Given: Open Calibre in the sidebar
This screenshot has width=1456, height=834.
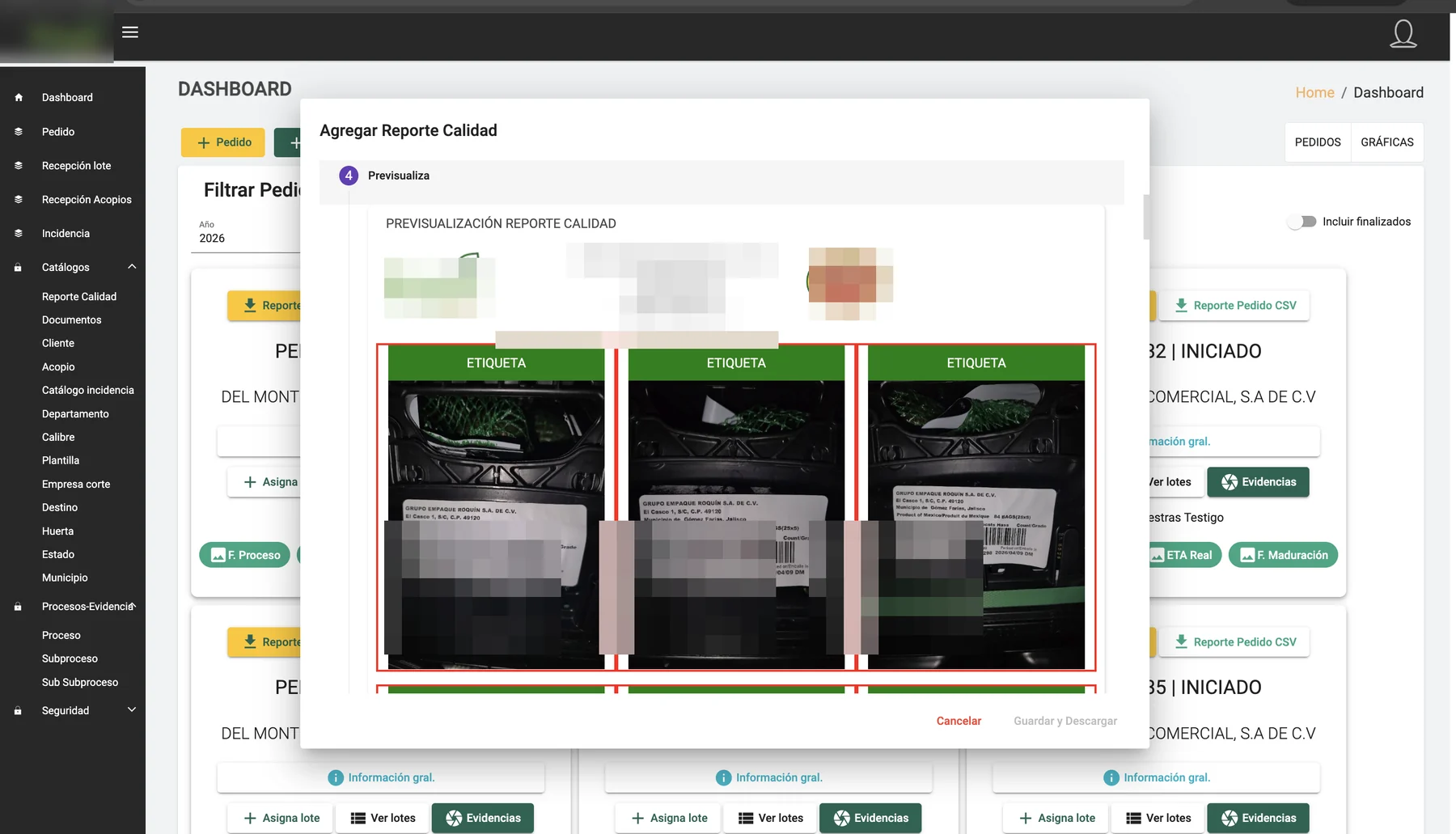Looking at the screenshot, I should pyautogui.click(x=58, y=437).
